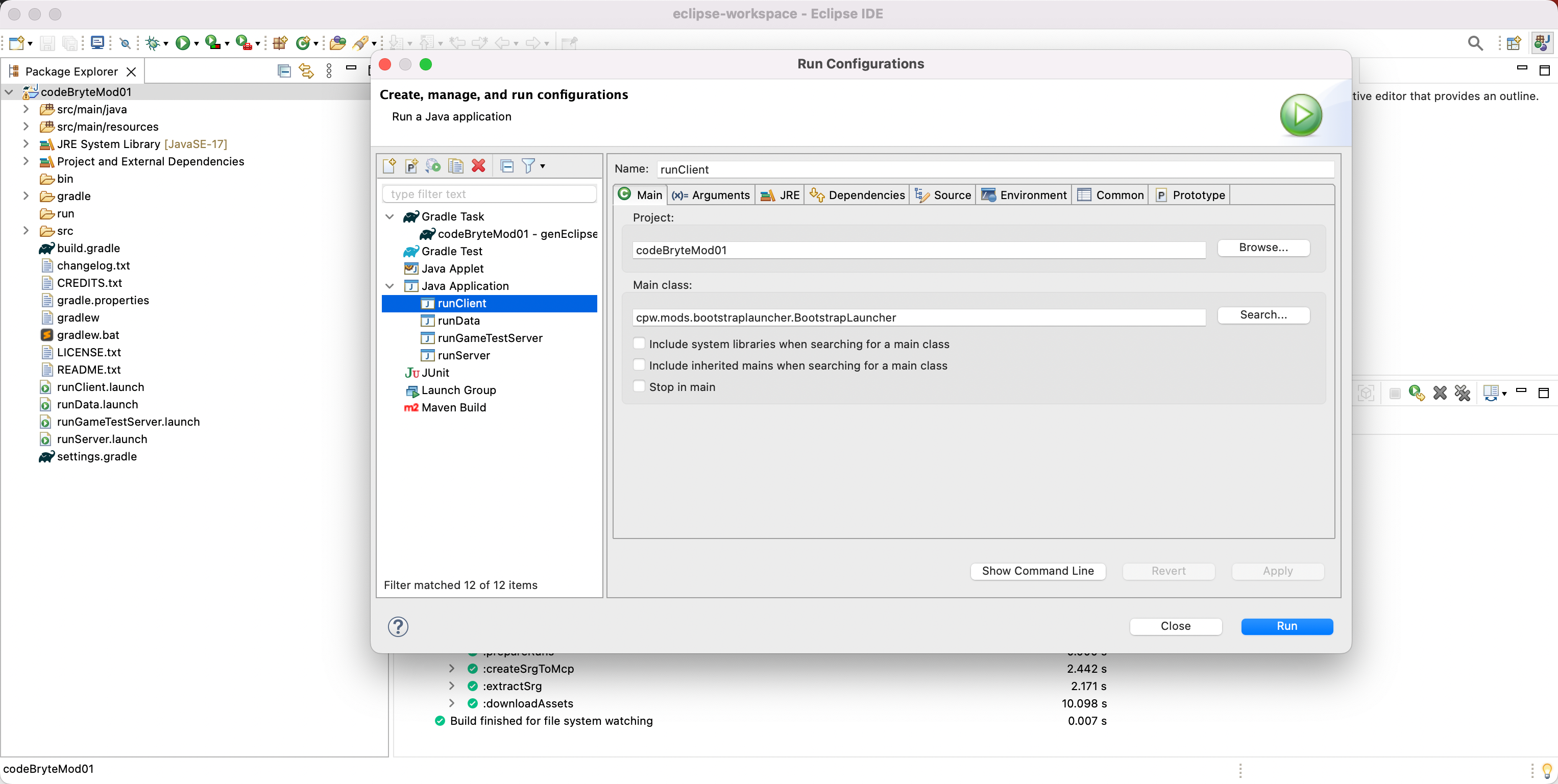Check Include inherited mains option

639,365
